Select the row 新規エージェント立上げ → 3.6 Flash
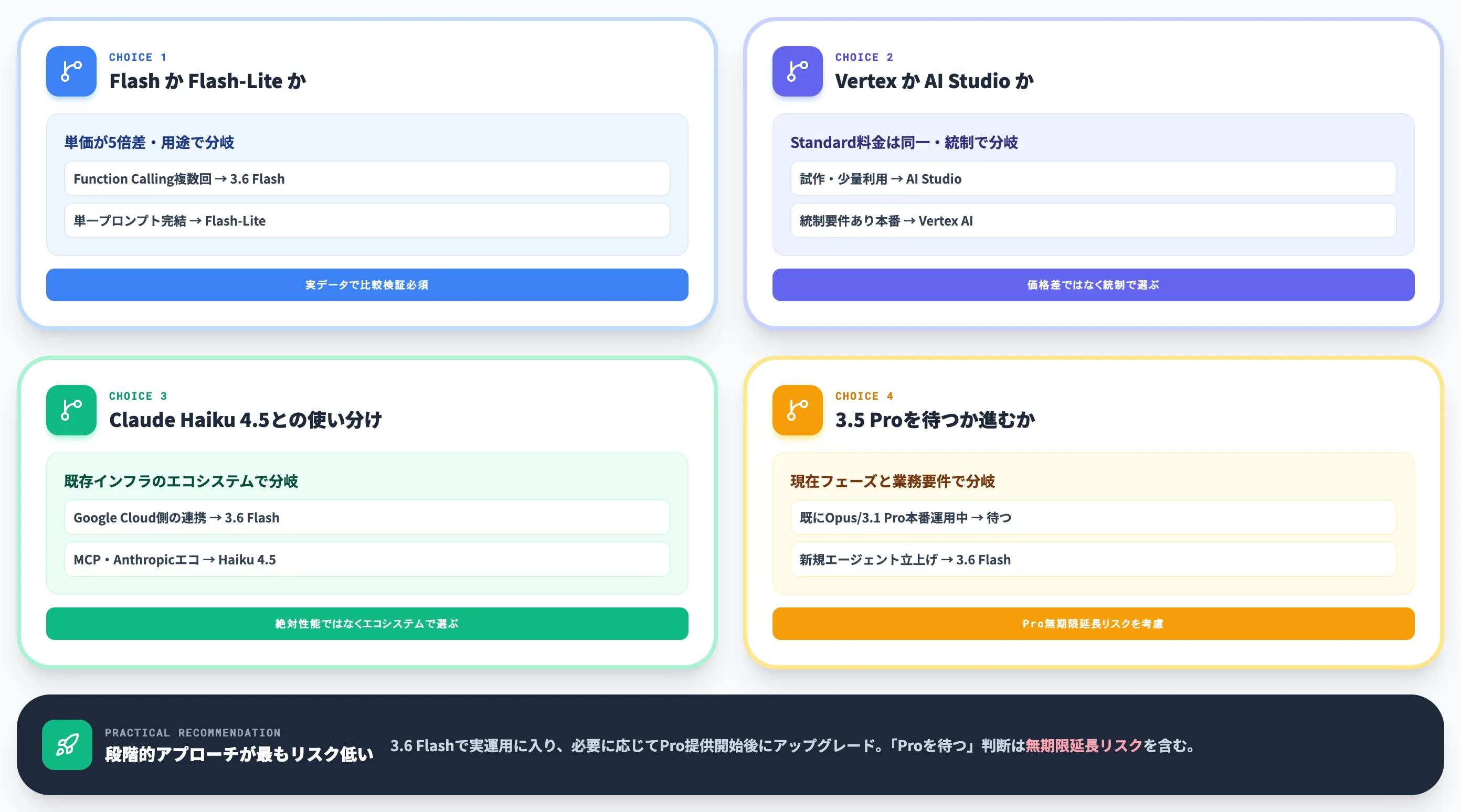The image size is (1461, 812). (1093, 559)
